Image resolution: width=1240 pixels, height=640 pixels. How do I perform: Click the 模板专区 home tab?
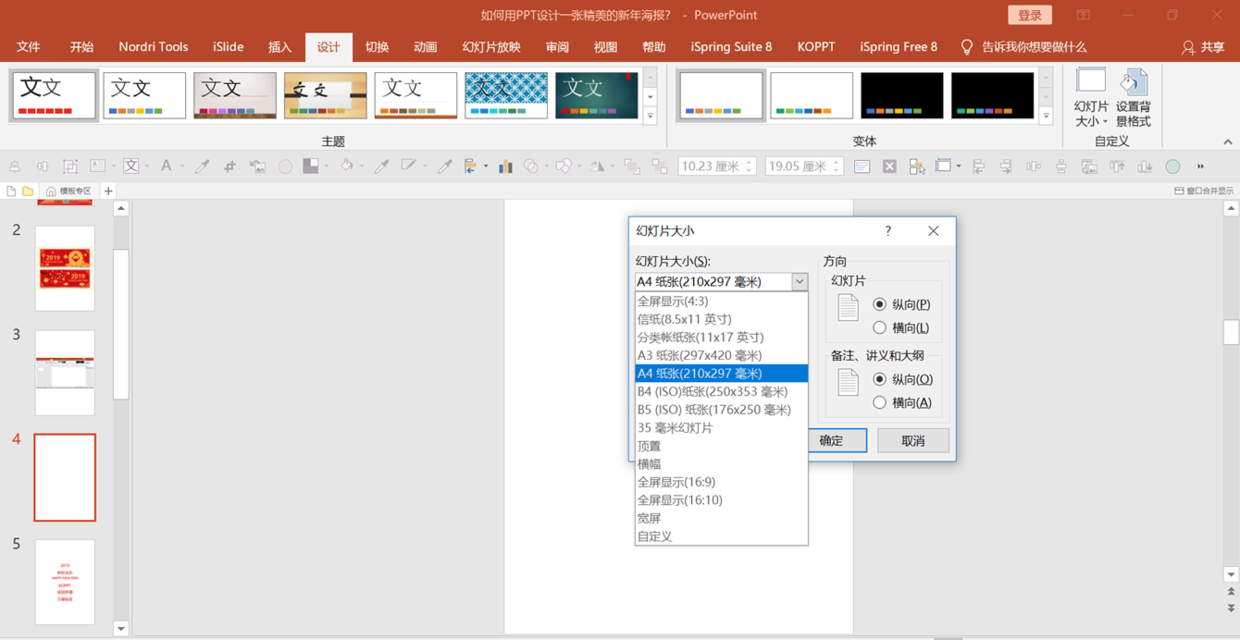point(68,191)
